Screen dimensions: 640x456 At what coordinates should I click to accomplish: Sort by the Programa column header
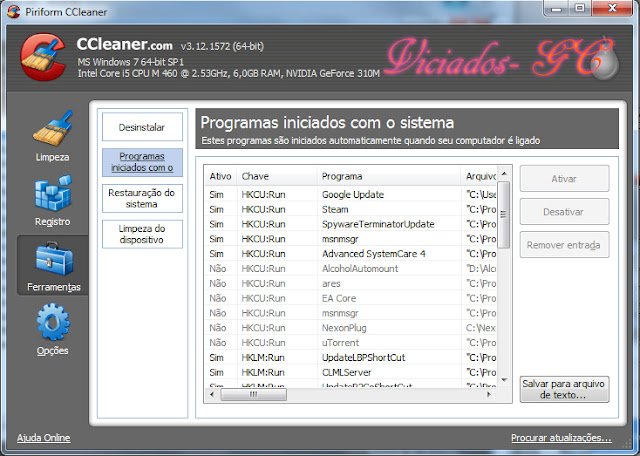389,176
